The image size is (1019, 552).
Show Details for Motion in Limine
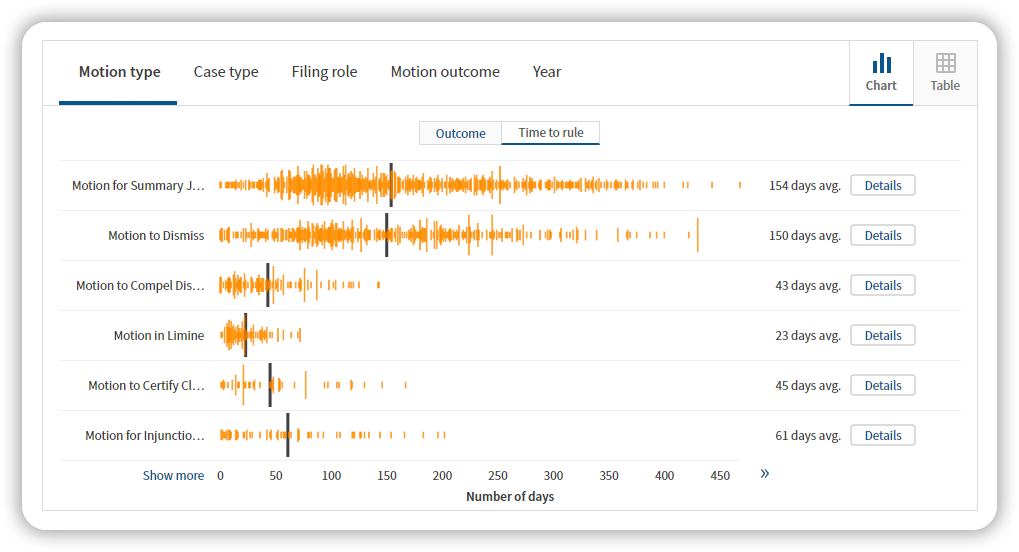coord(882,335)
